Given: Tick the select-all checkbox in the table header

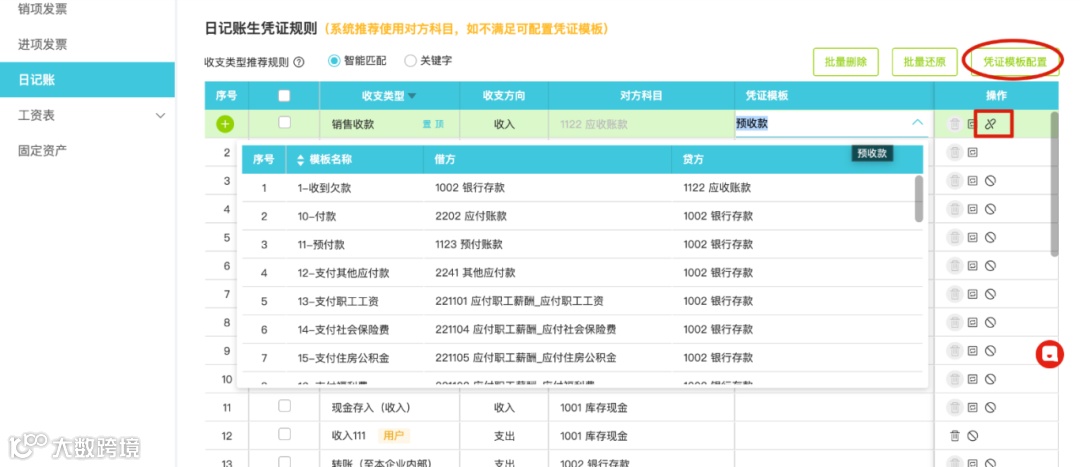Looking at the screenshot, I should click(x=284, y=96).
